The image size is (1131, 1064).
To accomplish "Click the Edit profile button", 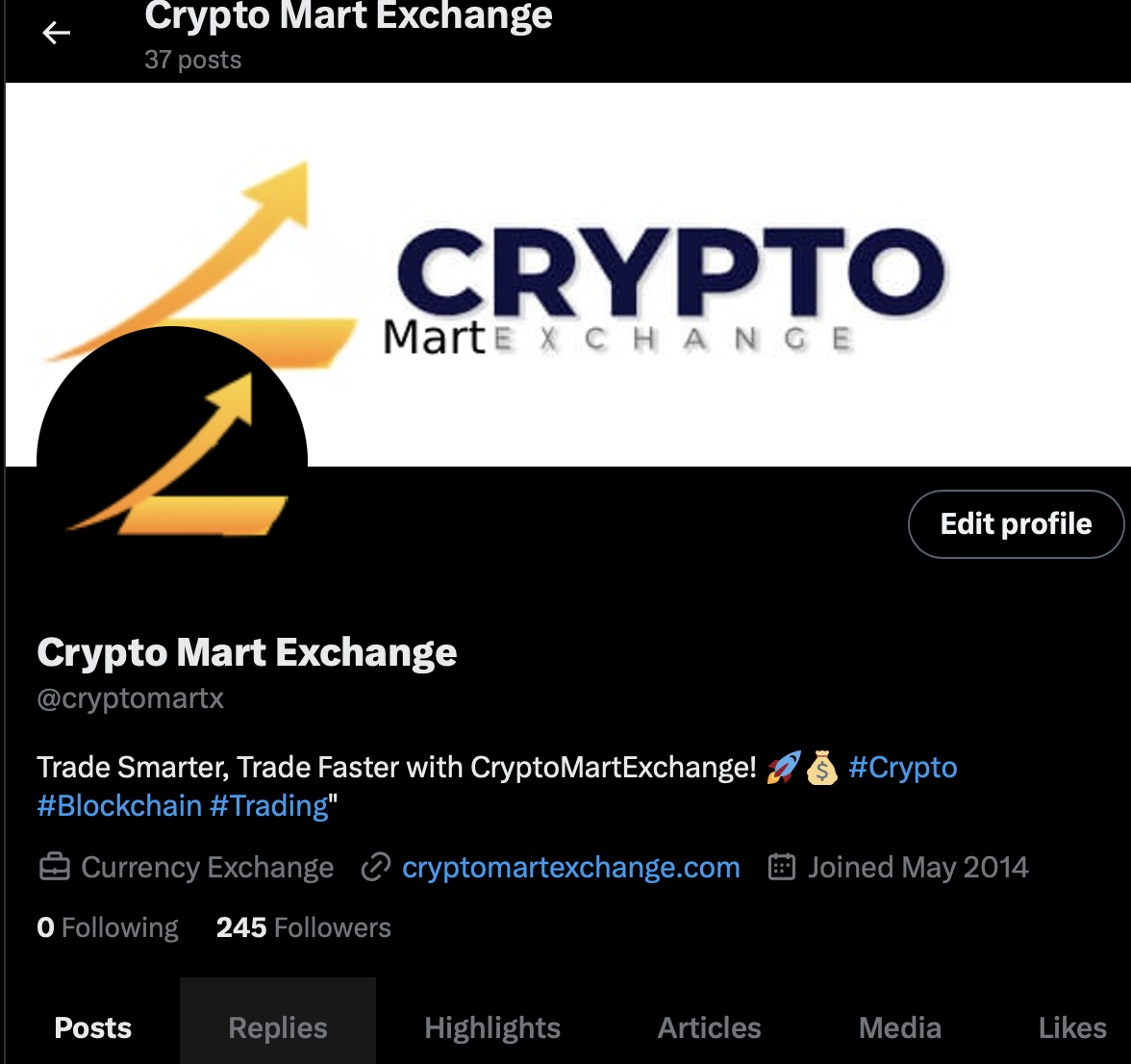I will click(x=1016, y=523).
